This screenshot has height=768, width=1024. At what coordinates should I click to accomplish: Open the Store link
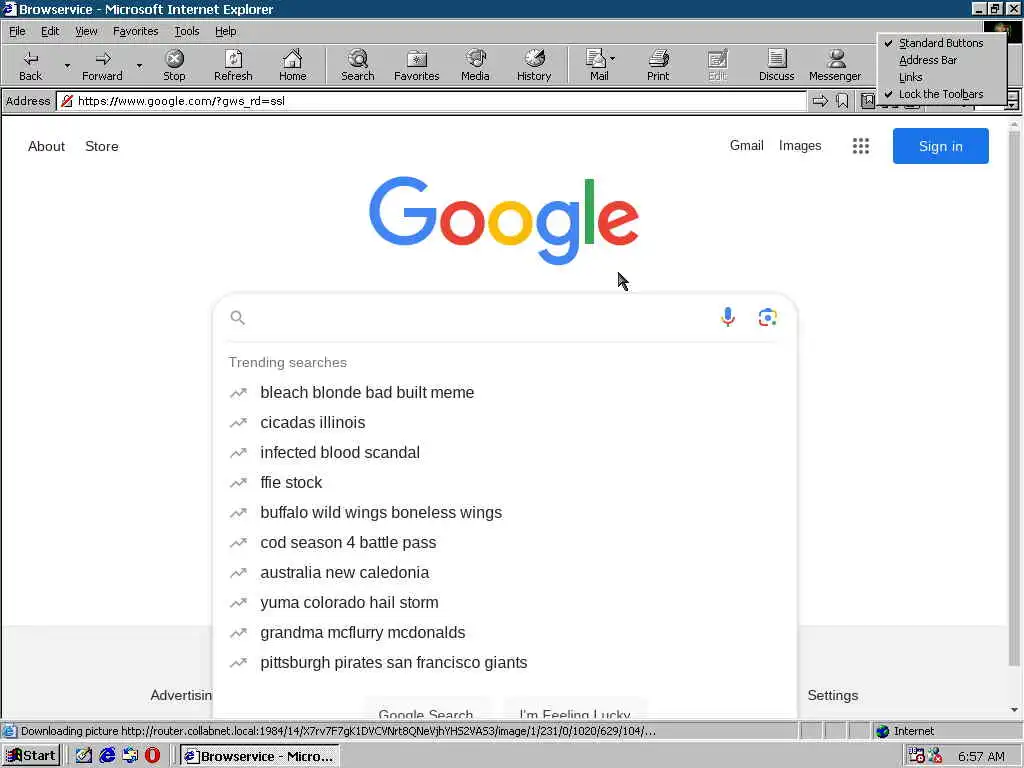[x=102, y=146]
